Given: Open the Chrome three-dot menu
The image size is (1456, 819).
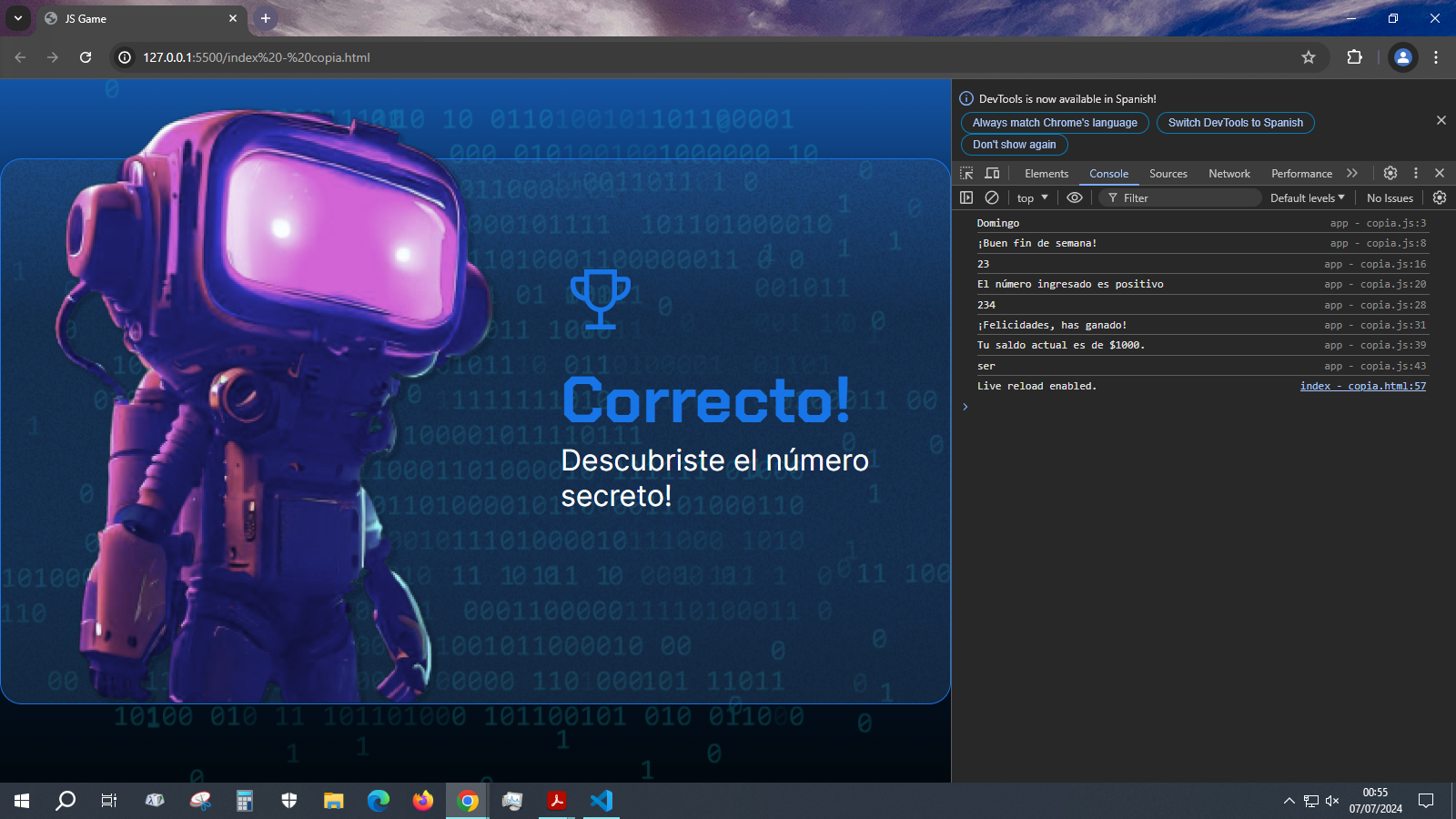Looking at the screenshot, I should click(1436, 57).
